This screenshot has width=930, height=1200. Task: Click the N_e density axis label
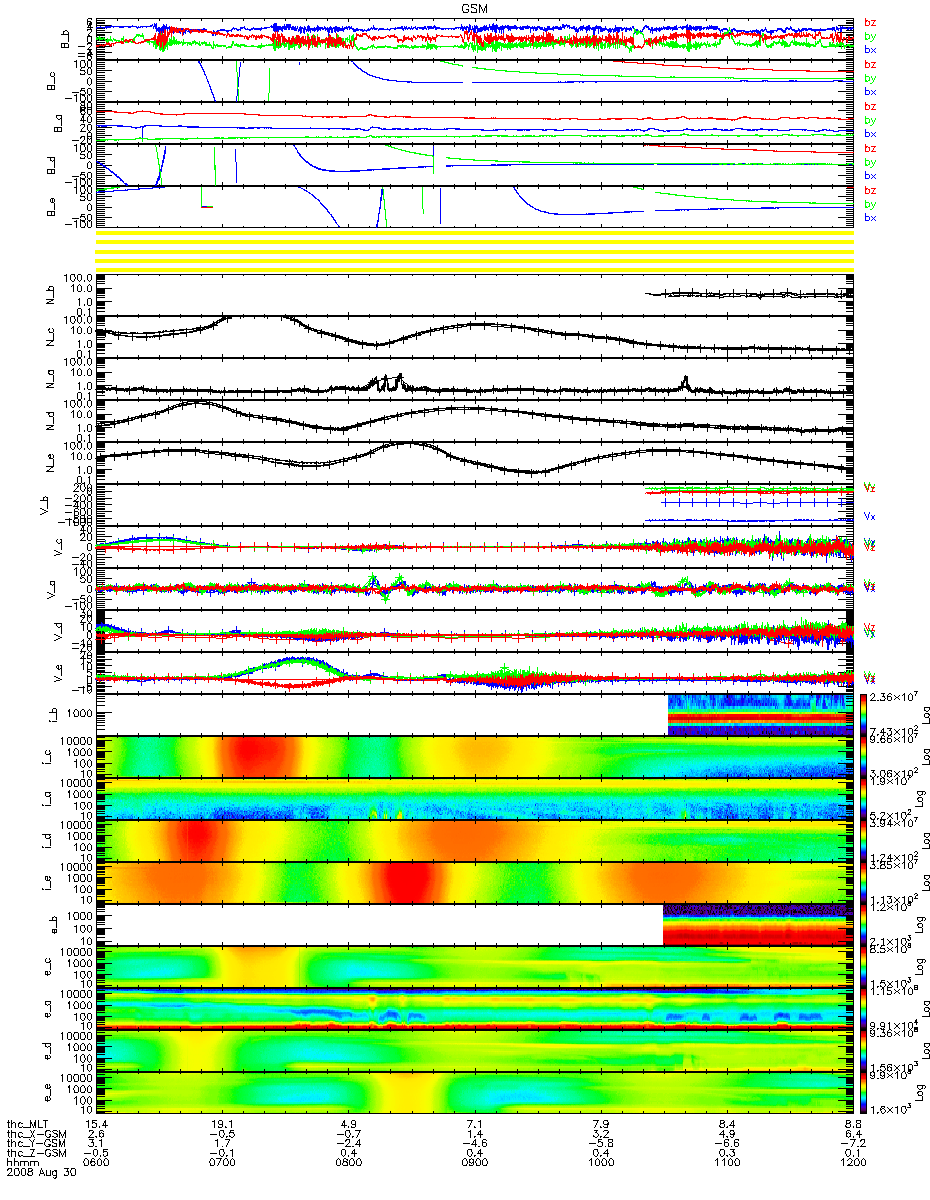pos(50,462)
